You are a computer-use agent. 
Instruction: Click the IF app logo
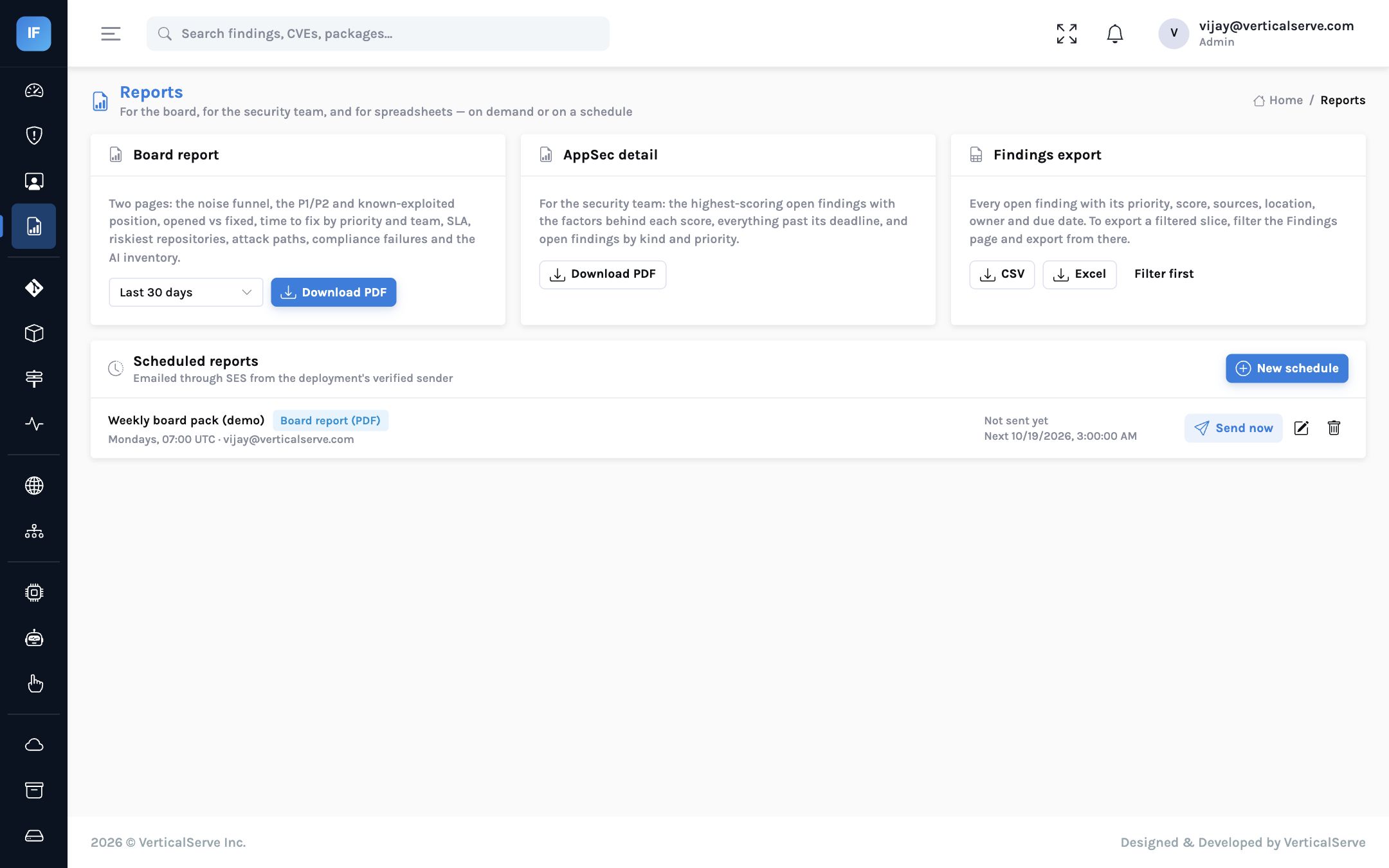point(33,33)
